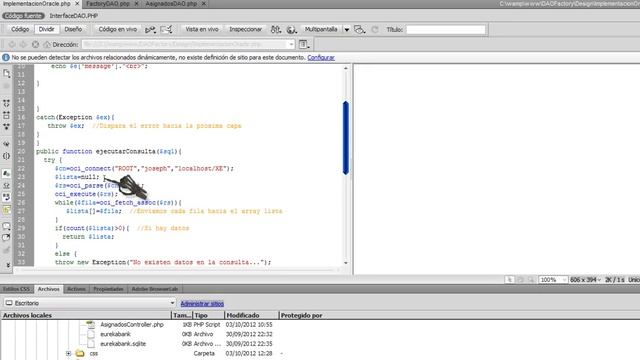
Task: Click the Administrar sitios link
Action: pyautogui.click(x=202, y=304)
